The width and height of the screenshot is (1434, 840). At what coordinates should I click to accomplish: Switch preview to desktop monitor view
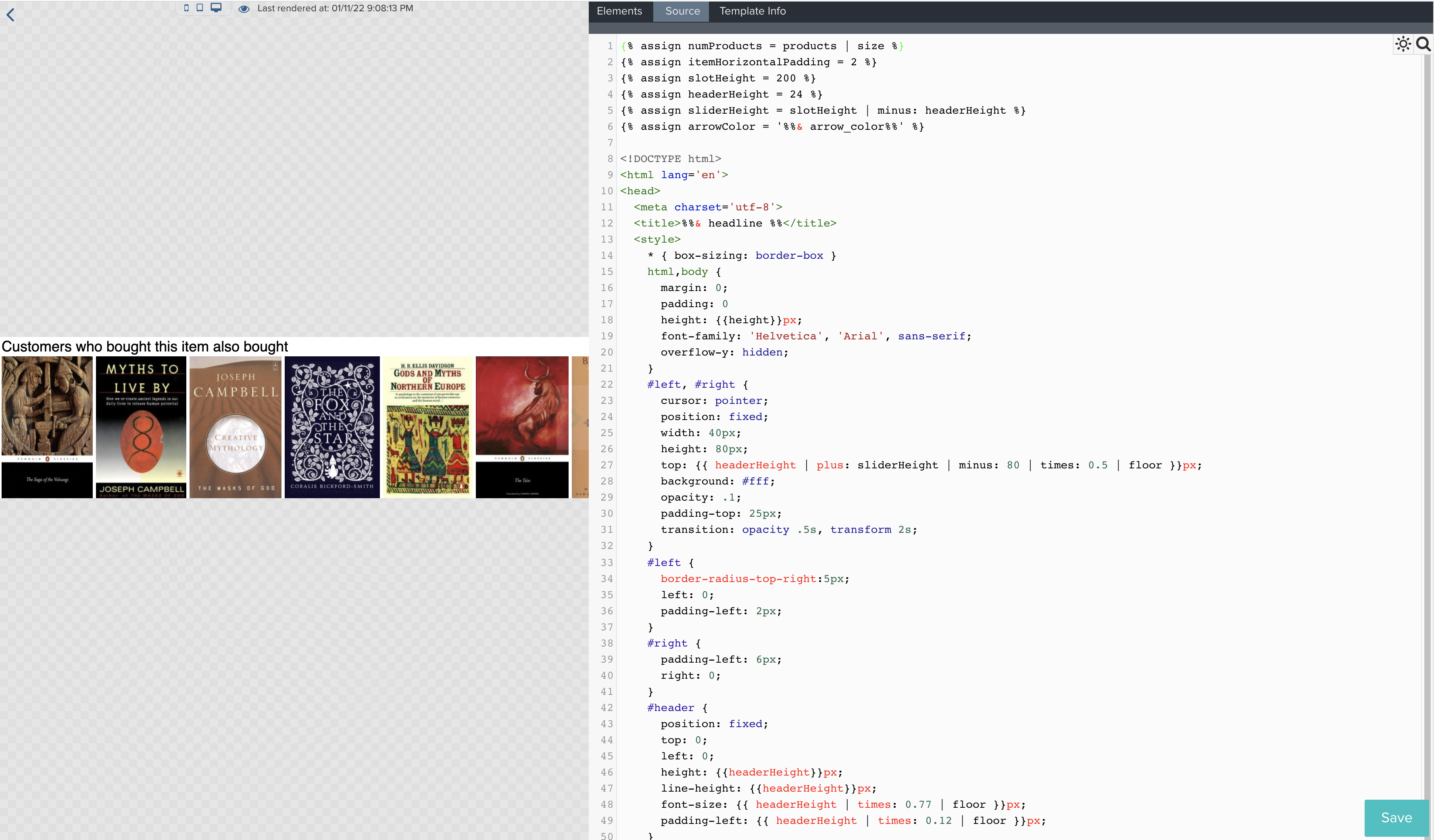(216, 7)
